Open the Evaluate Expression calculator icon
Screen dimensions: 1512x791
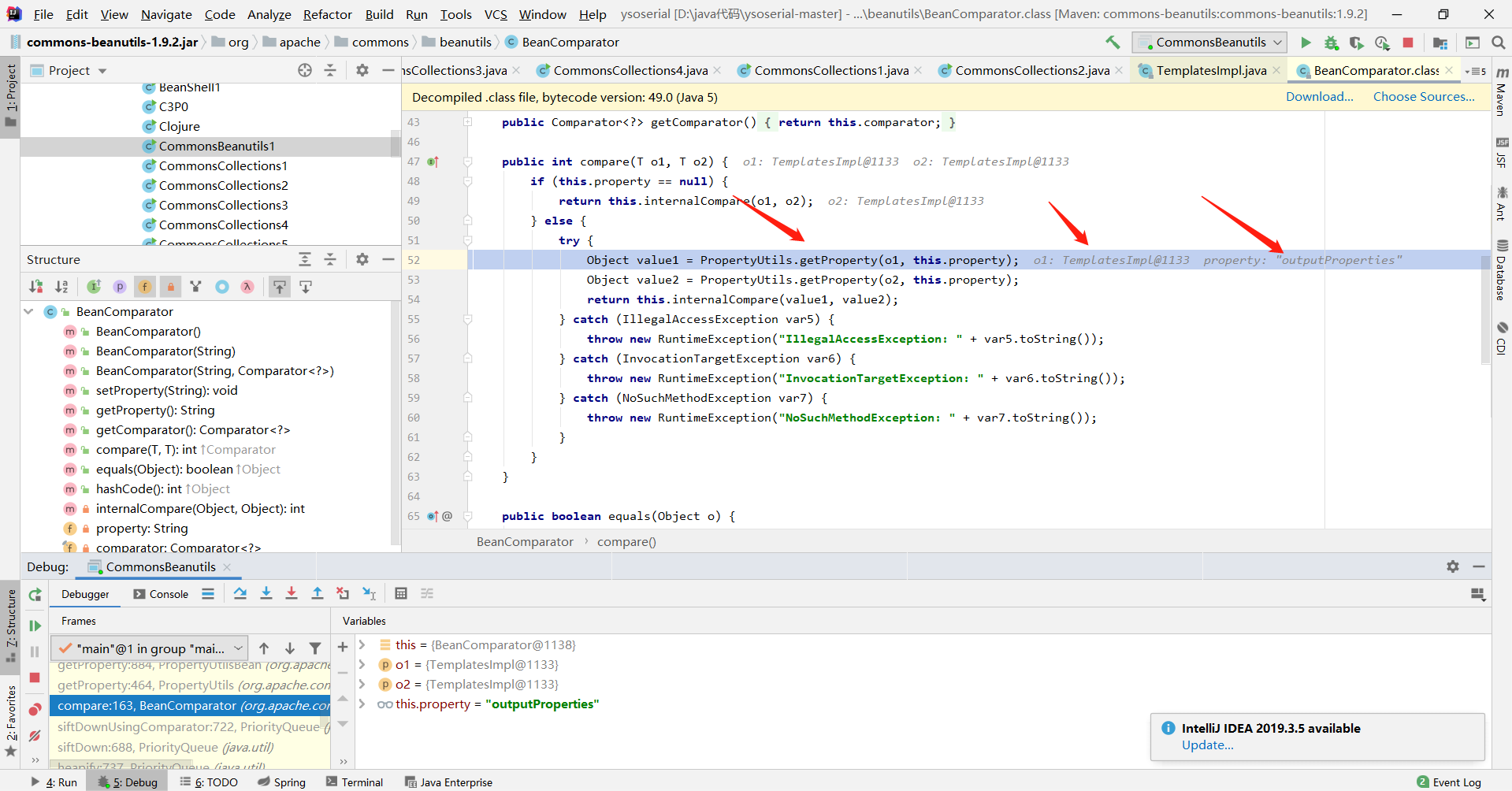tap(401, 593)
